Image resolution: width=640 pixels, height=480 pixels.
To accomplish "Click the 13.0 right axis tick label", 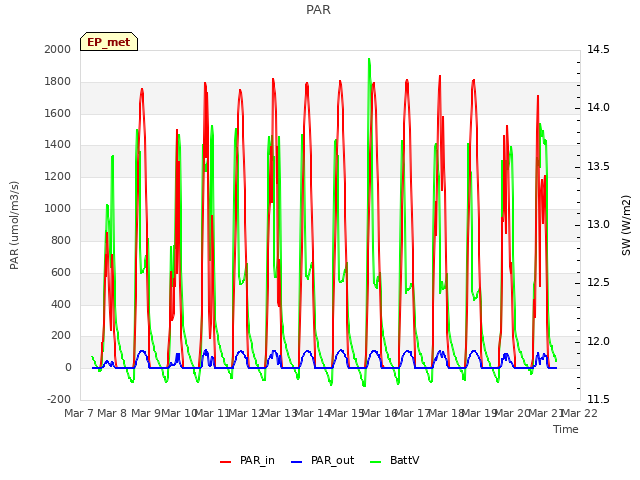I will (x=598, y=224).
